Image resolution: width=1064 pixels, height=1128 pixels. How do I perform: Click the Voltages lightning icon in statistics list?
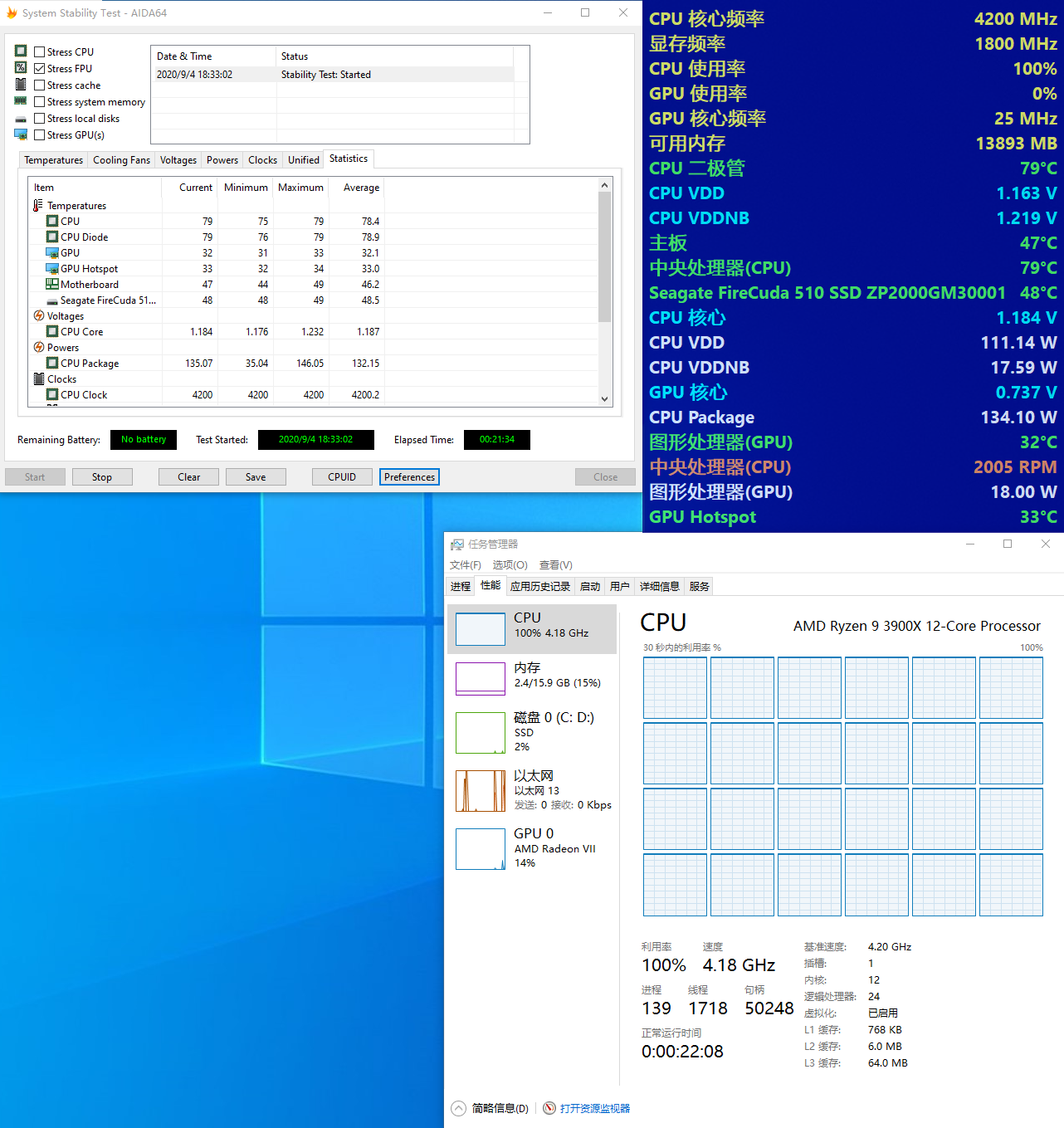(39, 316)
